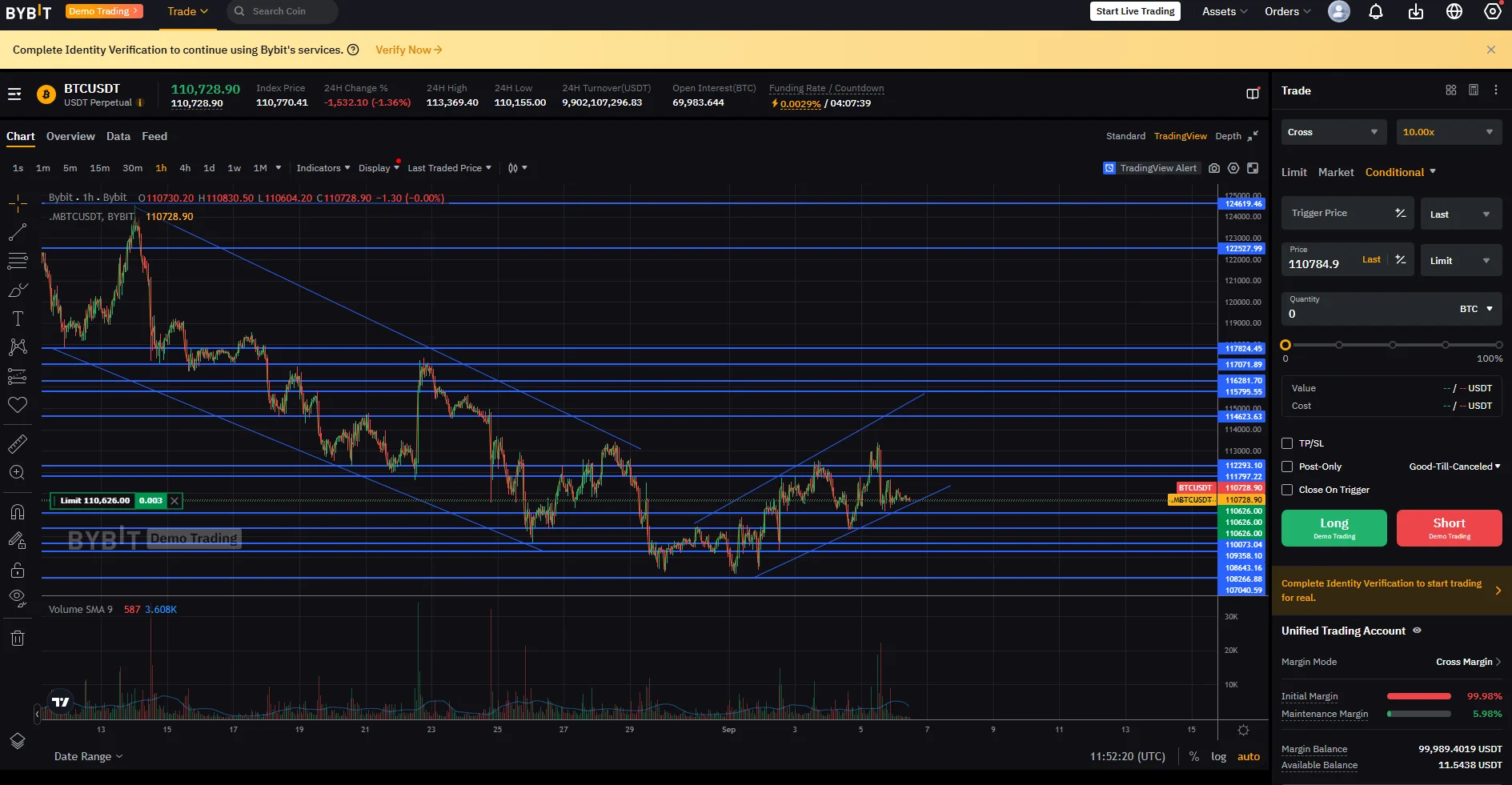Open the prediction and measurement tools

click(18, 376)
